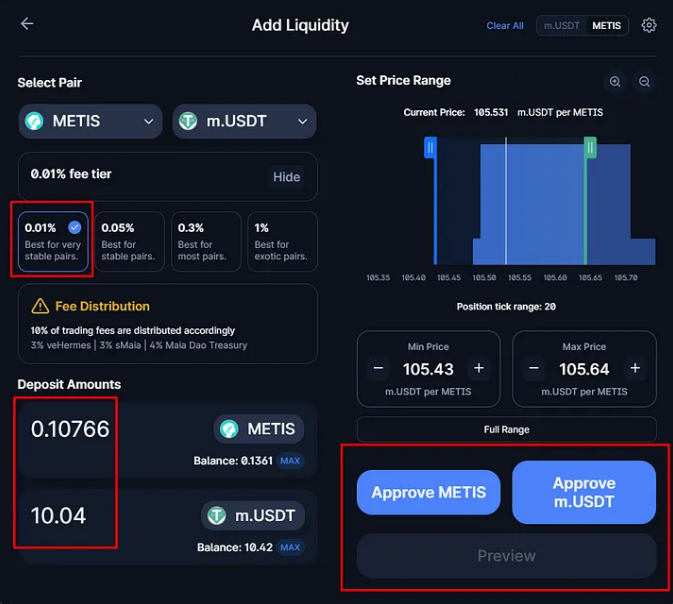Select the 0.3% fee tier
Screen dimensions: 673x604
pyautogui.click(x=206, y=241)
